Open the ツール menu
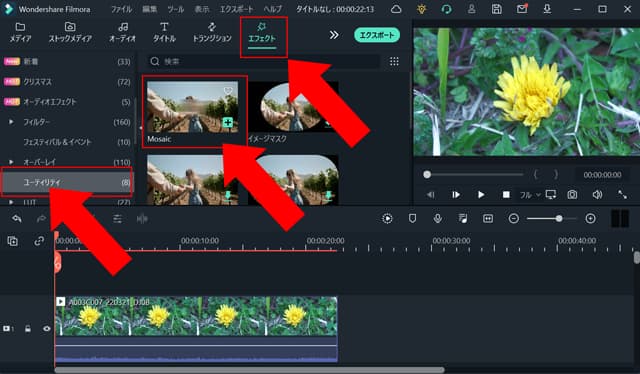The image size is (640, 374). click(176, 9)
